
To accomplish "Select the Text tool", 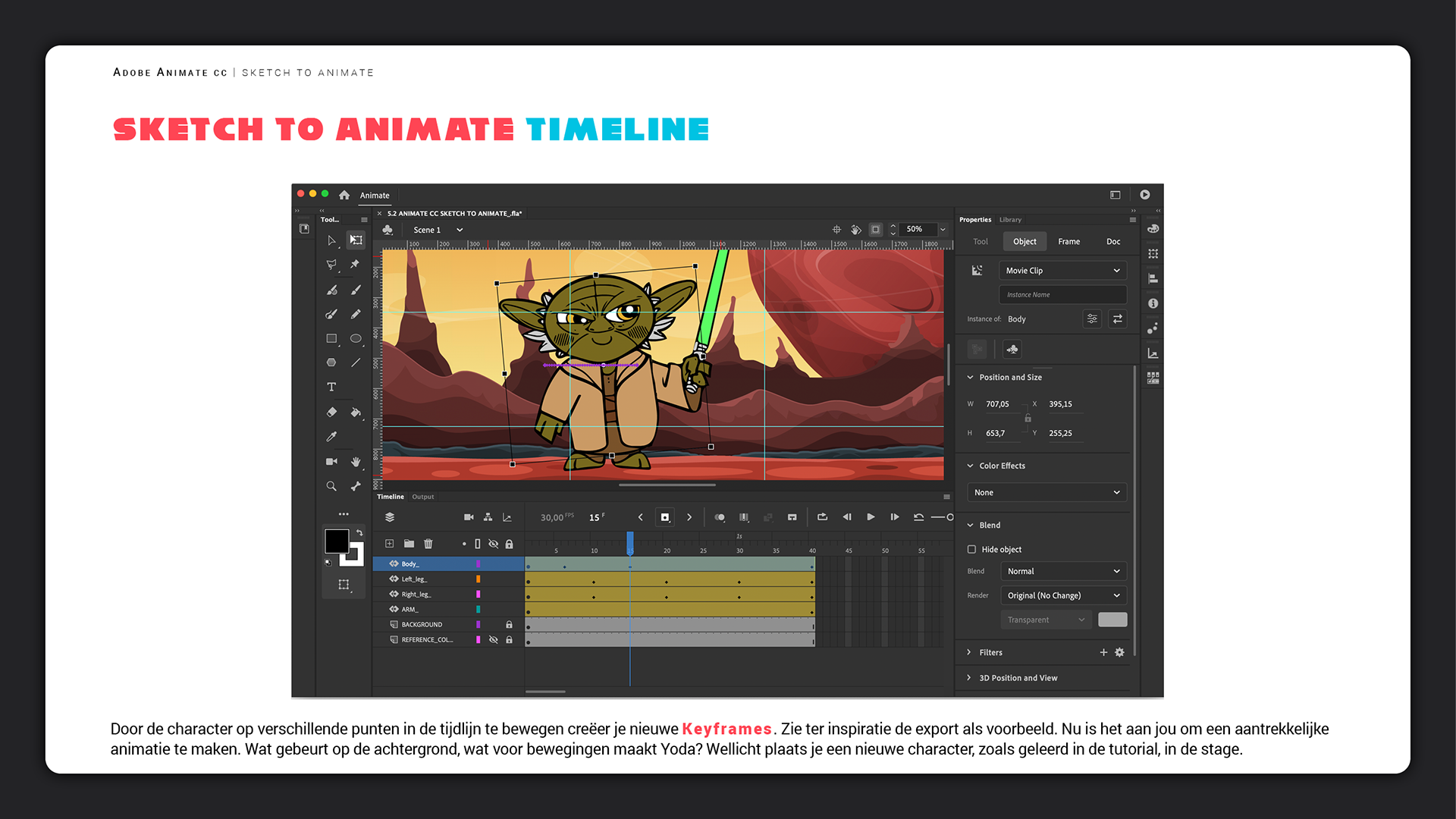I will pos(331,387).
